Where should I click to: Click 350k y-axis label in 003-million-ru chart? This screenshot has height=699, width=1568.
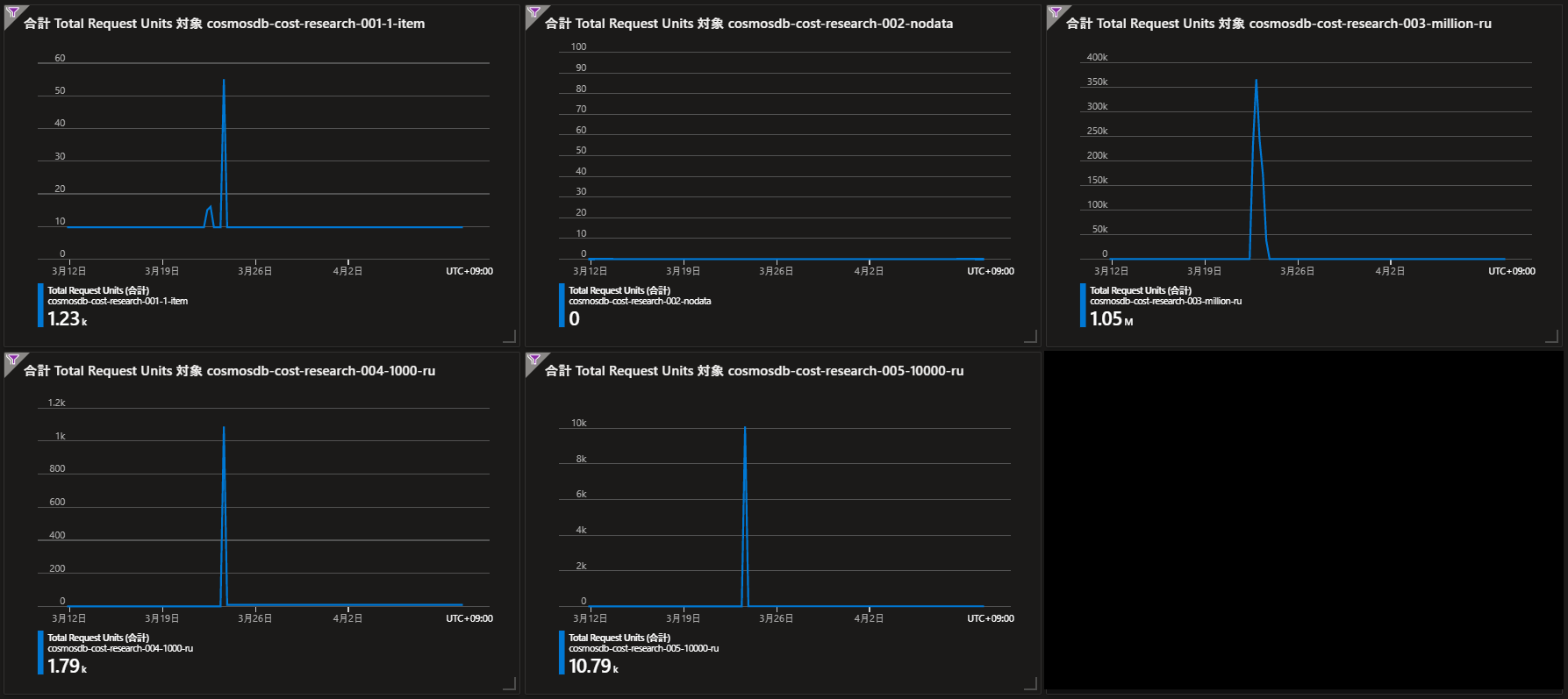pos(1097,82)
